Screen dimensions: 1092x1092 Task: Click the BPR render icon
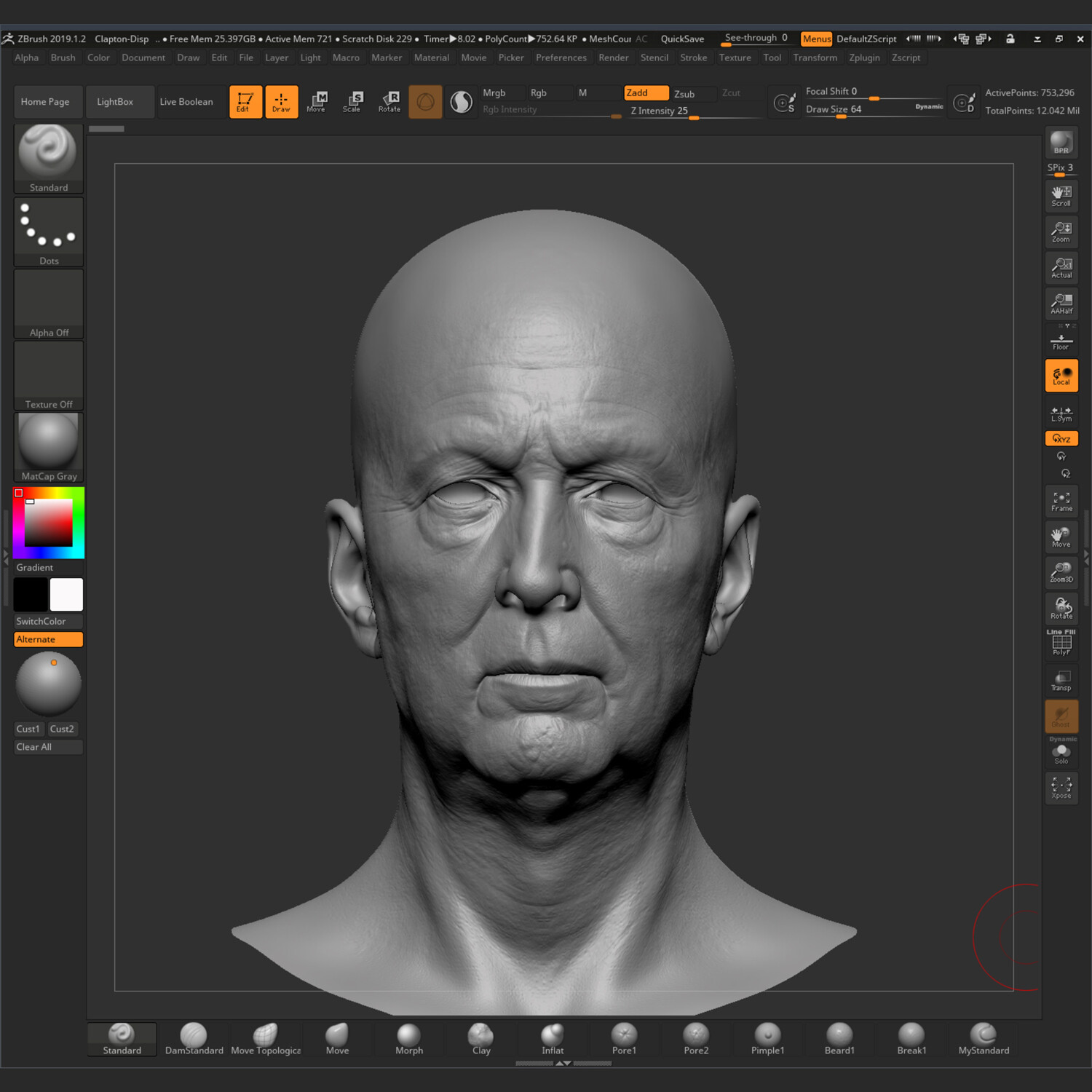click(x=1061, y=142)
